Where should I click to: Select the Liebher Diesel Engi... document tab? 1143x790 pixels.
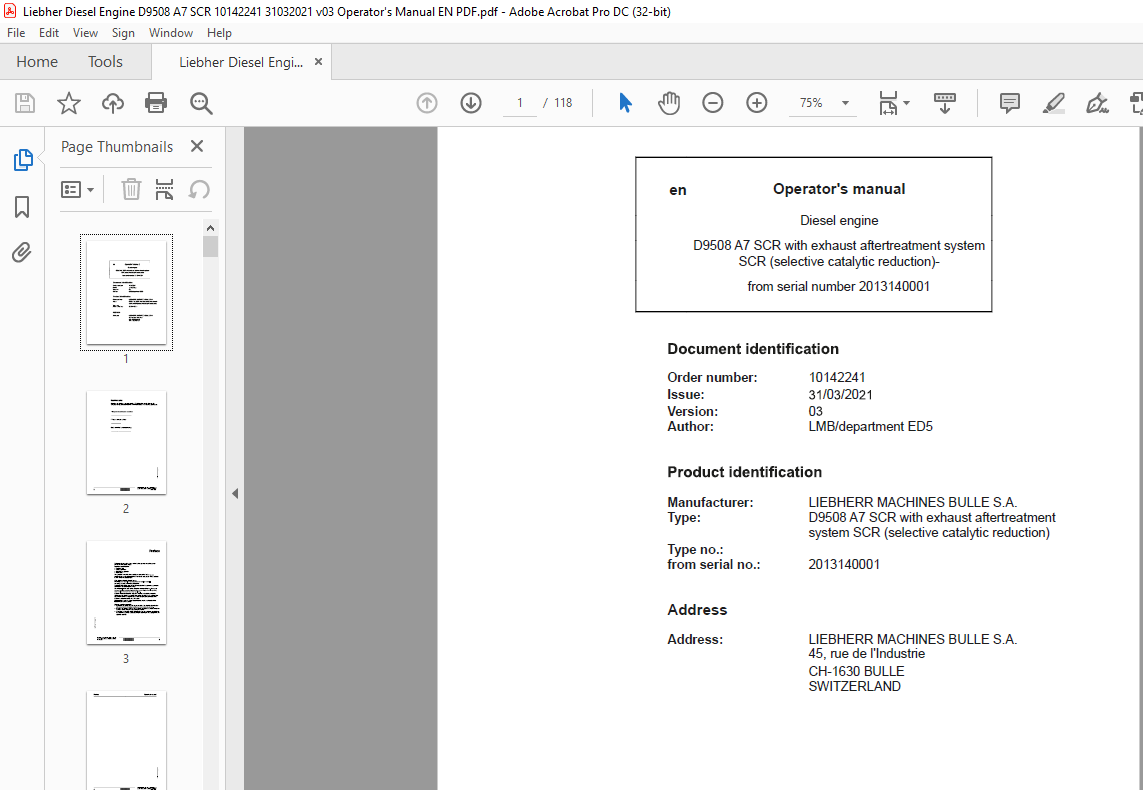pos(241,63)
